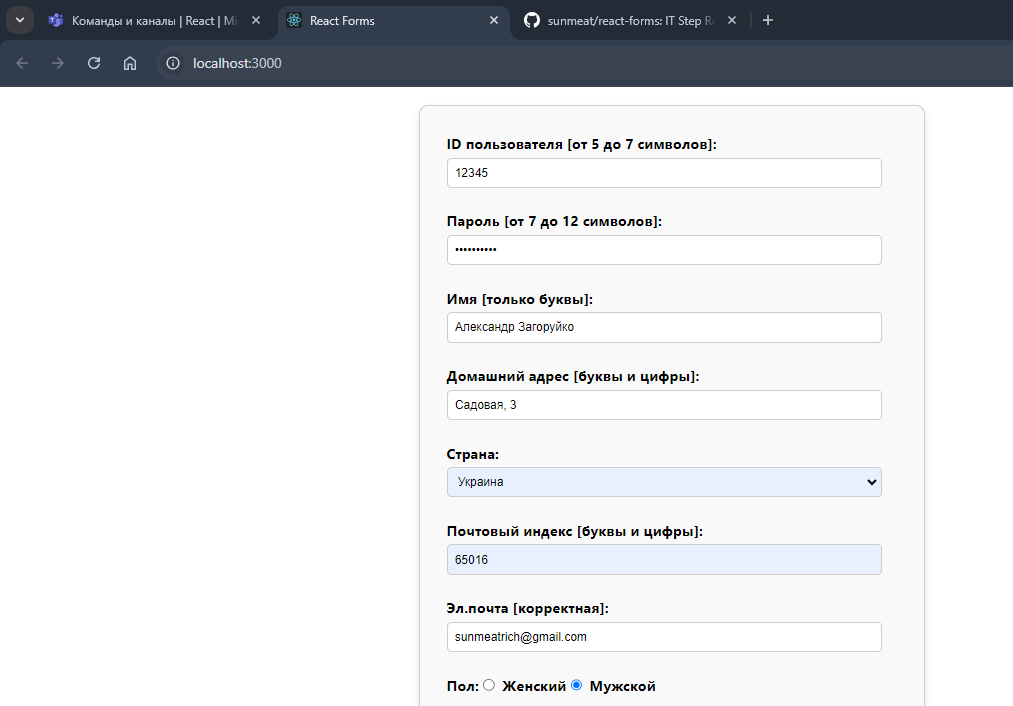Go to the browser home page

point(130,63)
